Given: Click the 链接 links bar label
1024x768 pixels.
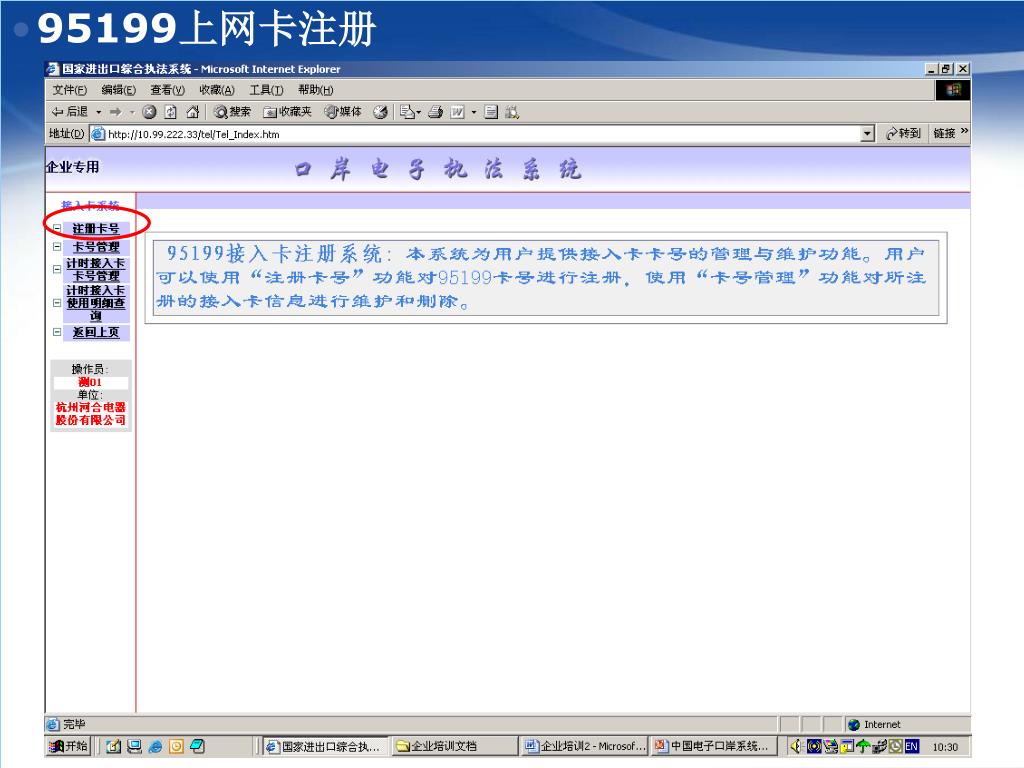Looking at the screenshot, I should pyautogui.click(x=944, y=133).
